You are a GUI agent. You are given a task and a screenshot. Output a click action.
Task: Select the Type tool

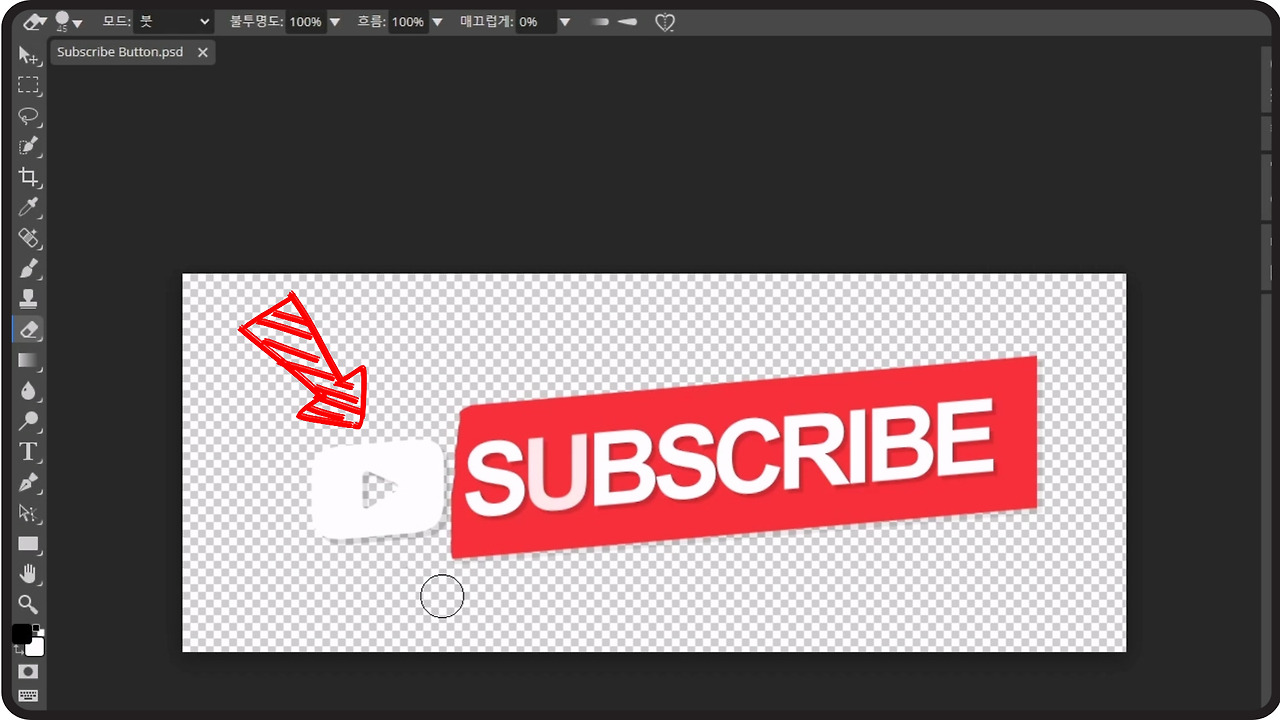point(28,452)
